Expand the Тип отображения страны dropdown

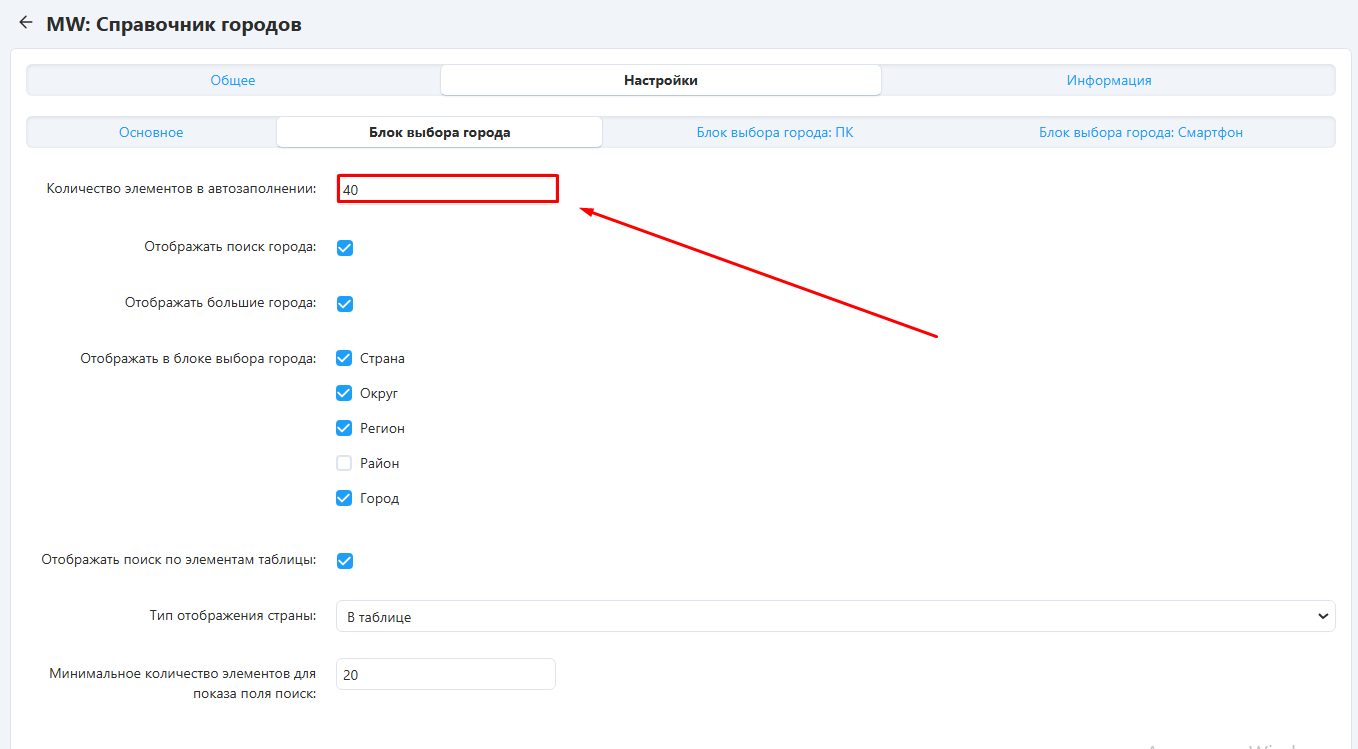pyautogui.click(x=835, y=617)
